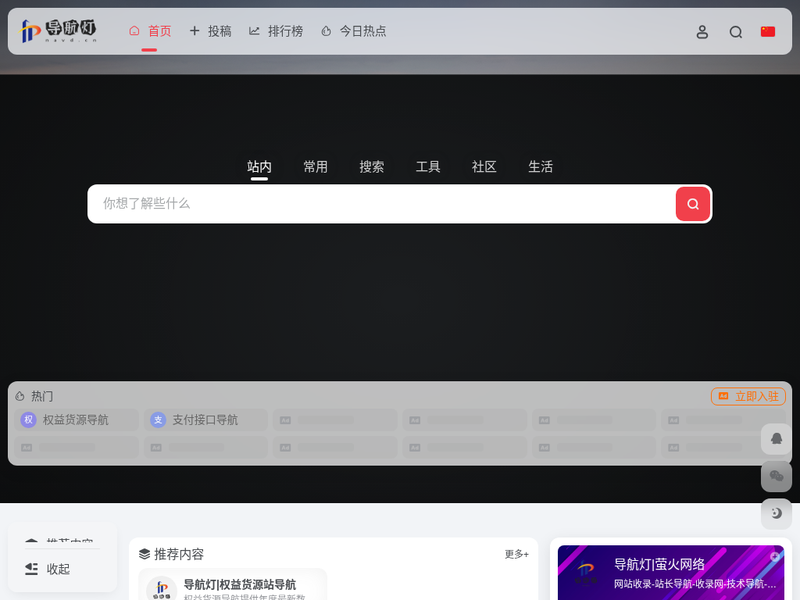
Task: Click 更多+ in 推荐内容 section
Action: pyautogui.click(x=516, y=554)
